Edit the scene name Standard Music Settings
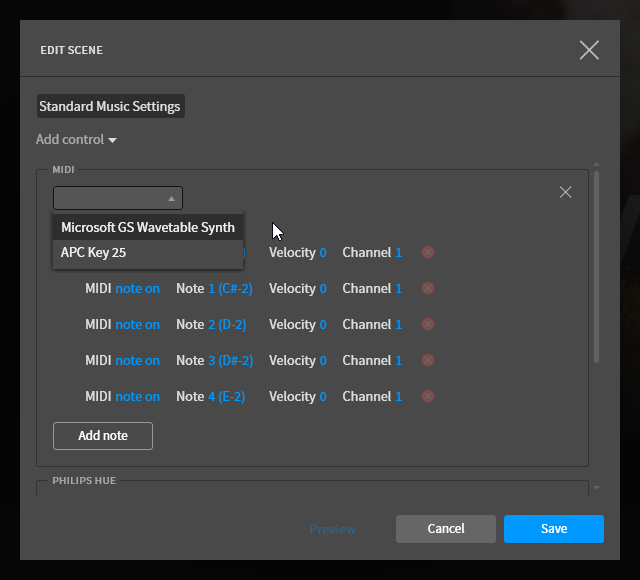Screen dimensions: 640x580 (x=111, y=106)
